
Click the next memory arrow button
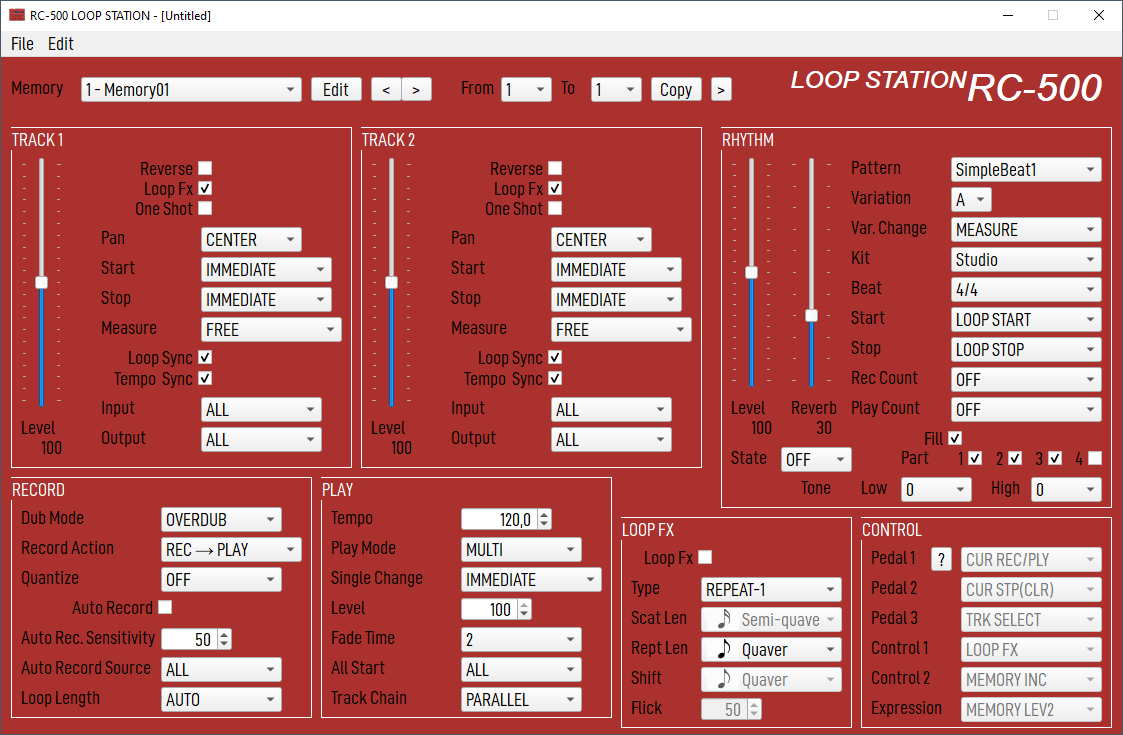tap(415, 90)
